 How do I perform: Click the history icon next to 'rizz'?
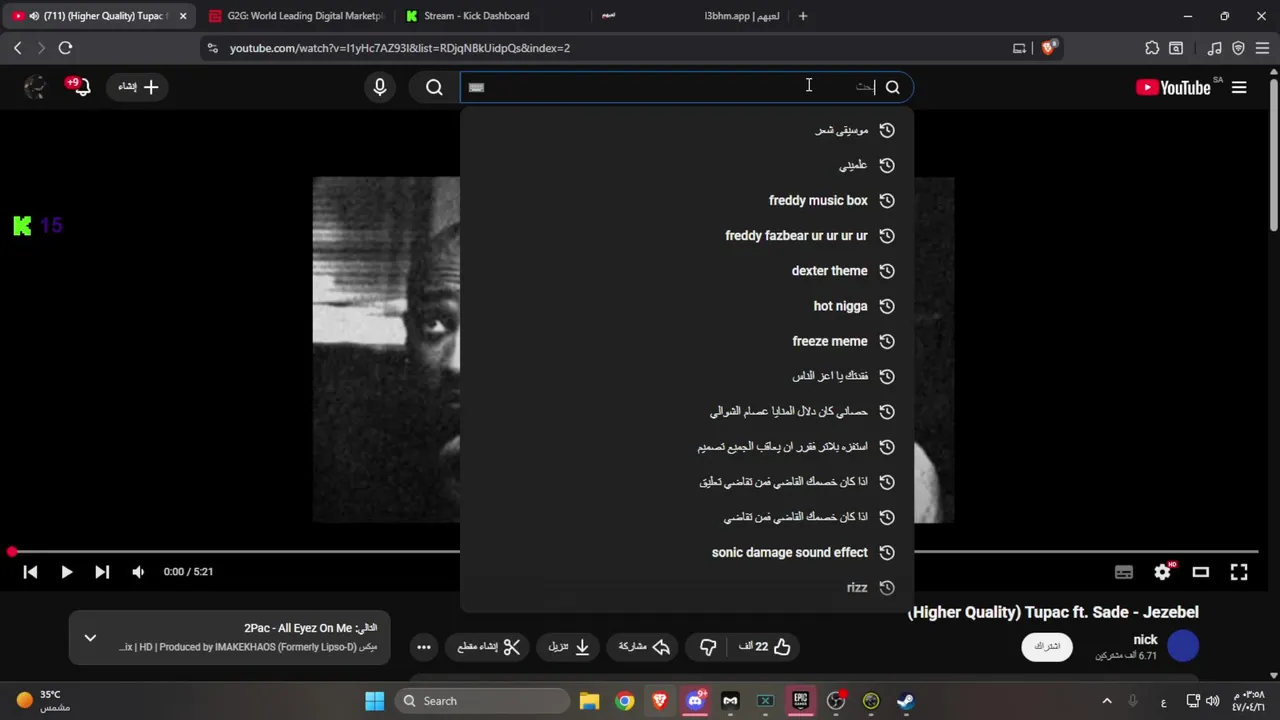tap(886, 587)
